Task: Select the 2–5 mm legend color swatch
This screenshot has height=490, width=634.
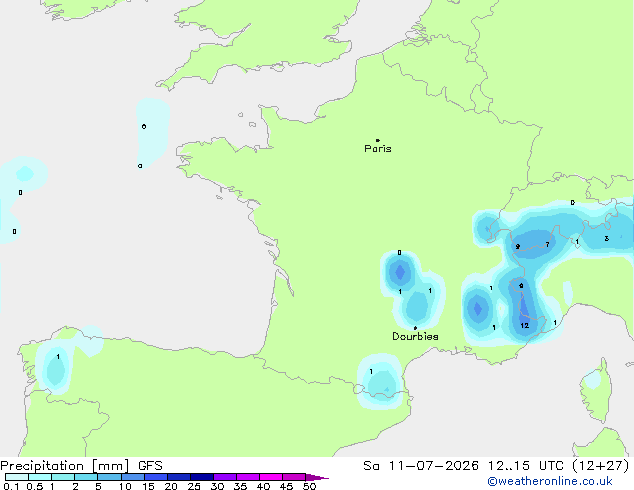Action: point(86,477)
